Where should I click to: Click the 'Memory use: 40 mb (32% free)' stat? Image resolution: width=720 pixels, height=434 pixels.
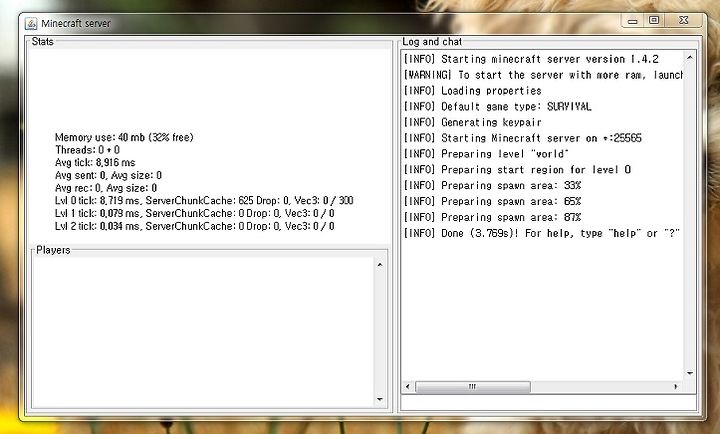pyautogui.click(x=124, y=137)
